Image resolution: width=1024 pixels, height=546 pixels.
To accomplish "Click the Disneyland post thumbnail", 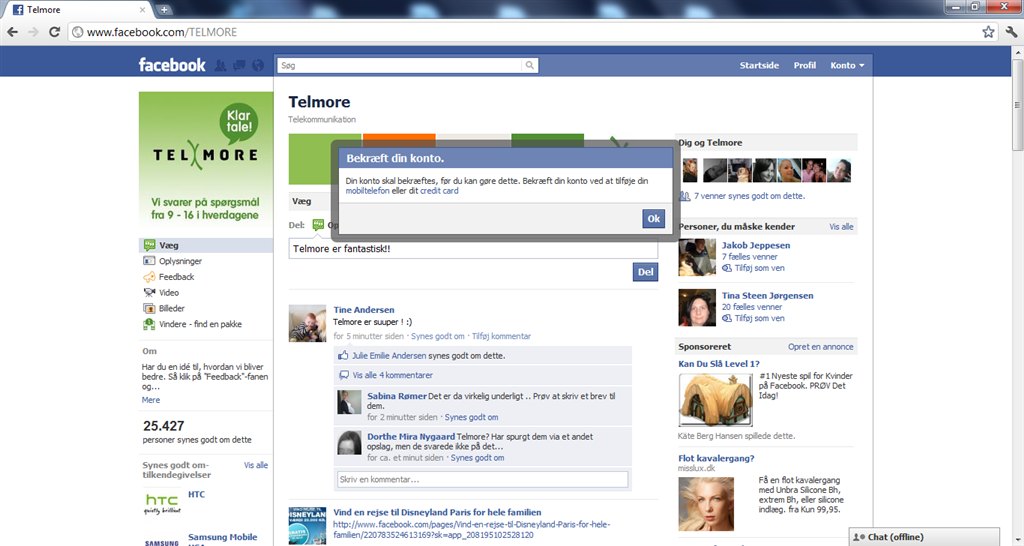I will tap(307, 525).
